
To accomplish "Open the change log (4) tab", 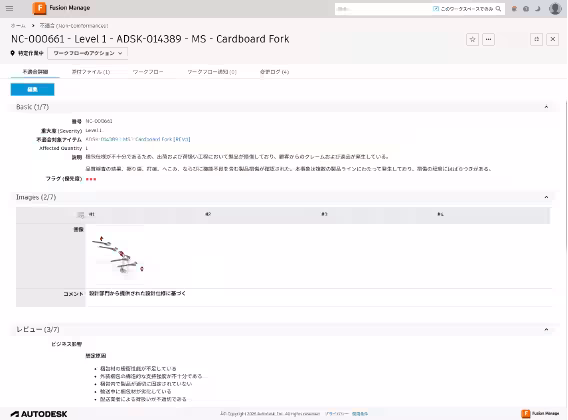I will pyautogui.click(x=274, y=72).
